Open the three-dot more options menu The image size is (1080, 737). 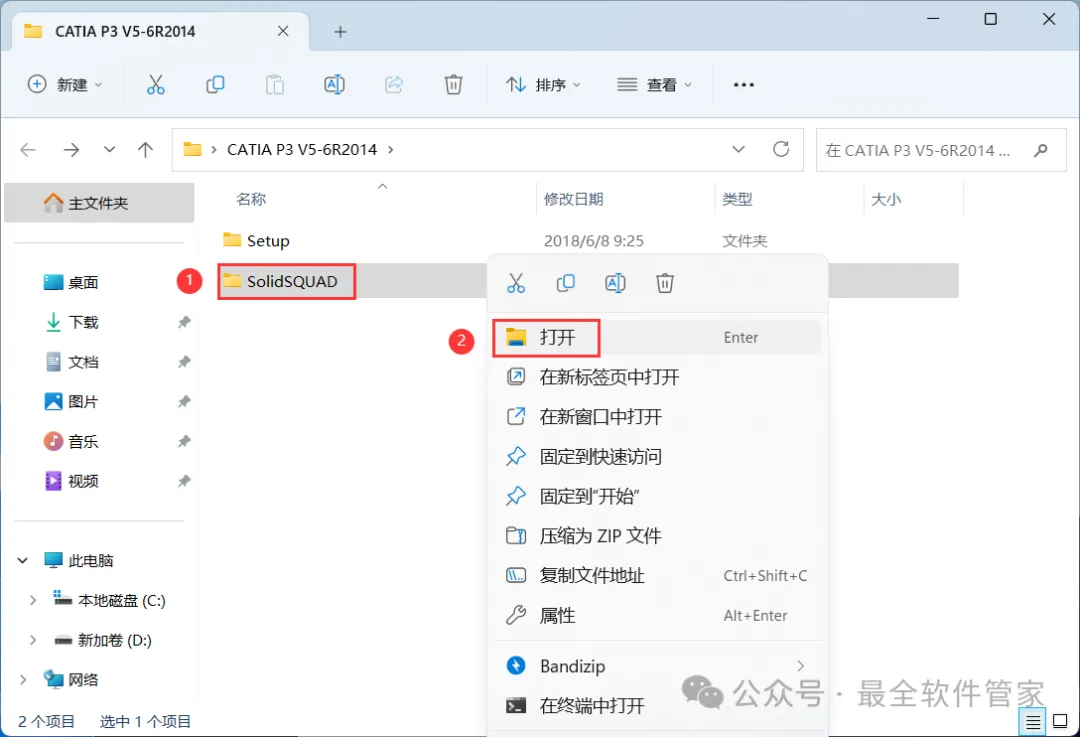(x=743, y=85)
